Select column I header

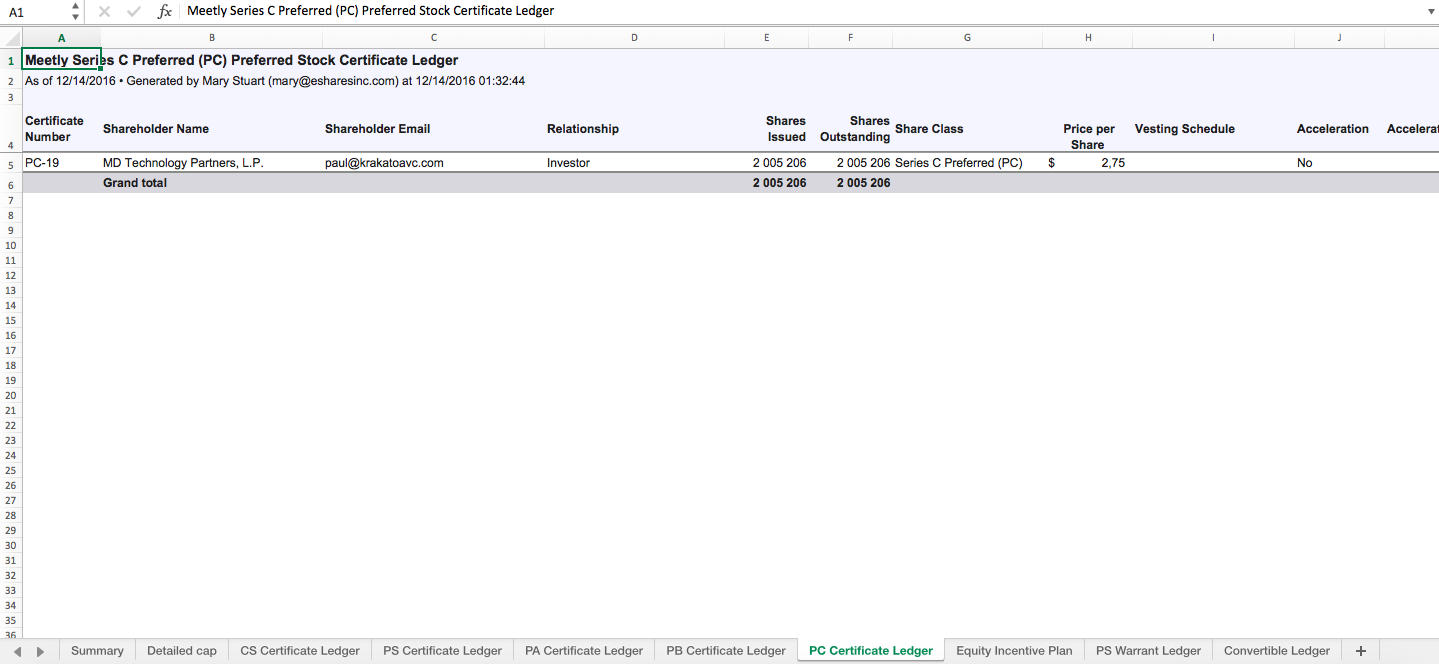[1213, 38]
